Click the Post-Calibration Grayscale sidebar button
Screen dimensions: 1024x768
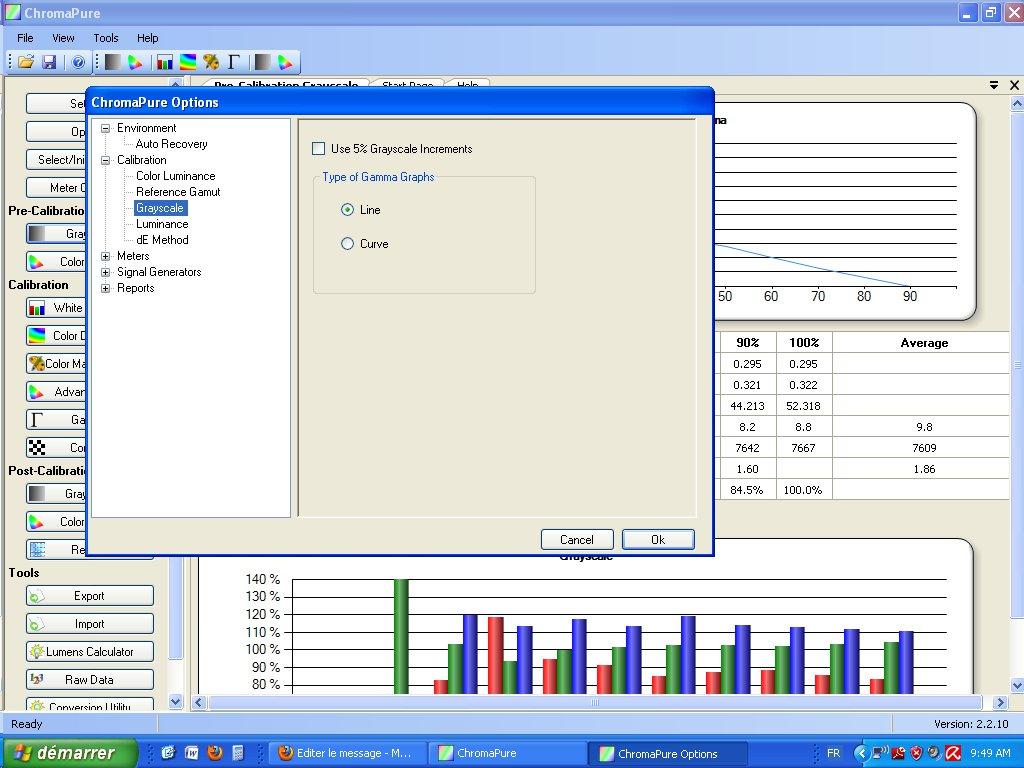point(56,494)
